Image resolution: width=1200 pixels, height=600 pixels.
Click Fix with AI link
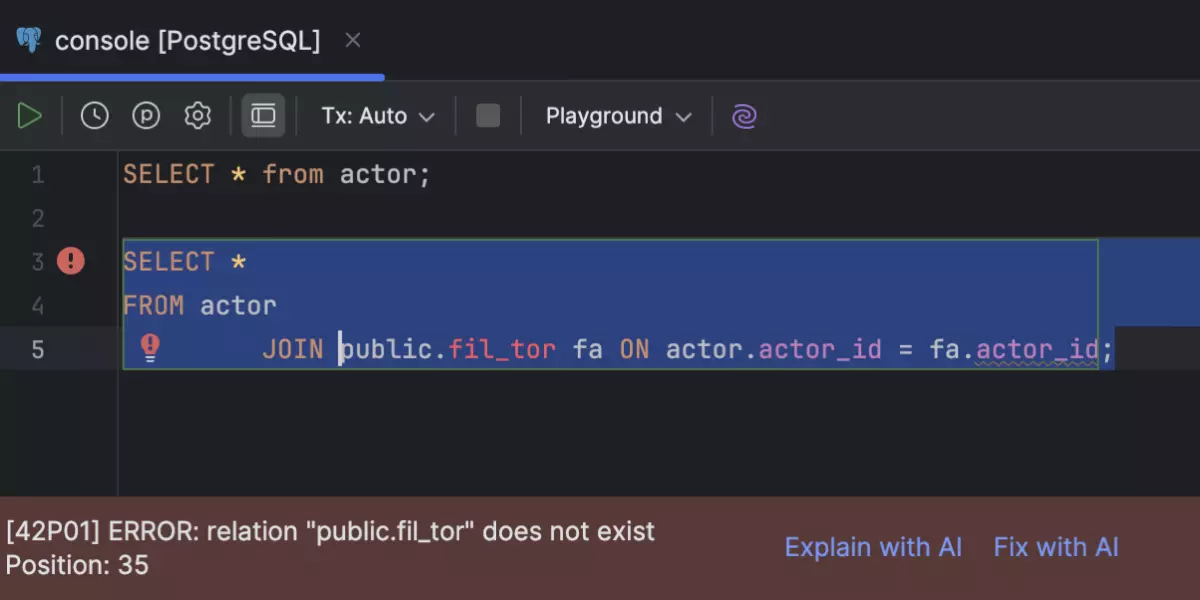(x=1056, y=547)
